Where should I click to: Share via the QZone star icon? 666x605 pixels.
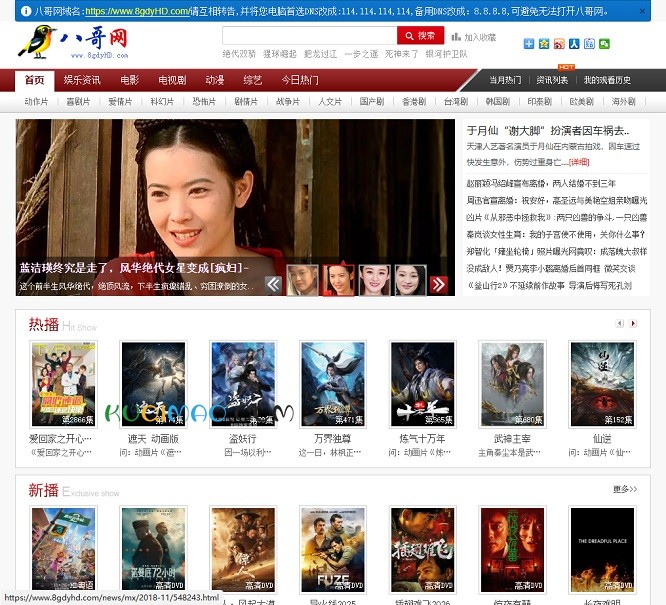tap(544, 43)
